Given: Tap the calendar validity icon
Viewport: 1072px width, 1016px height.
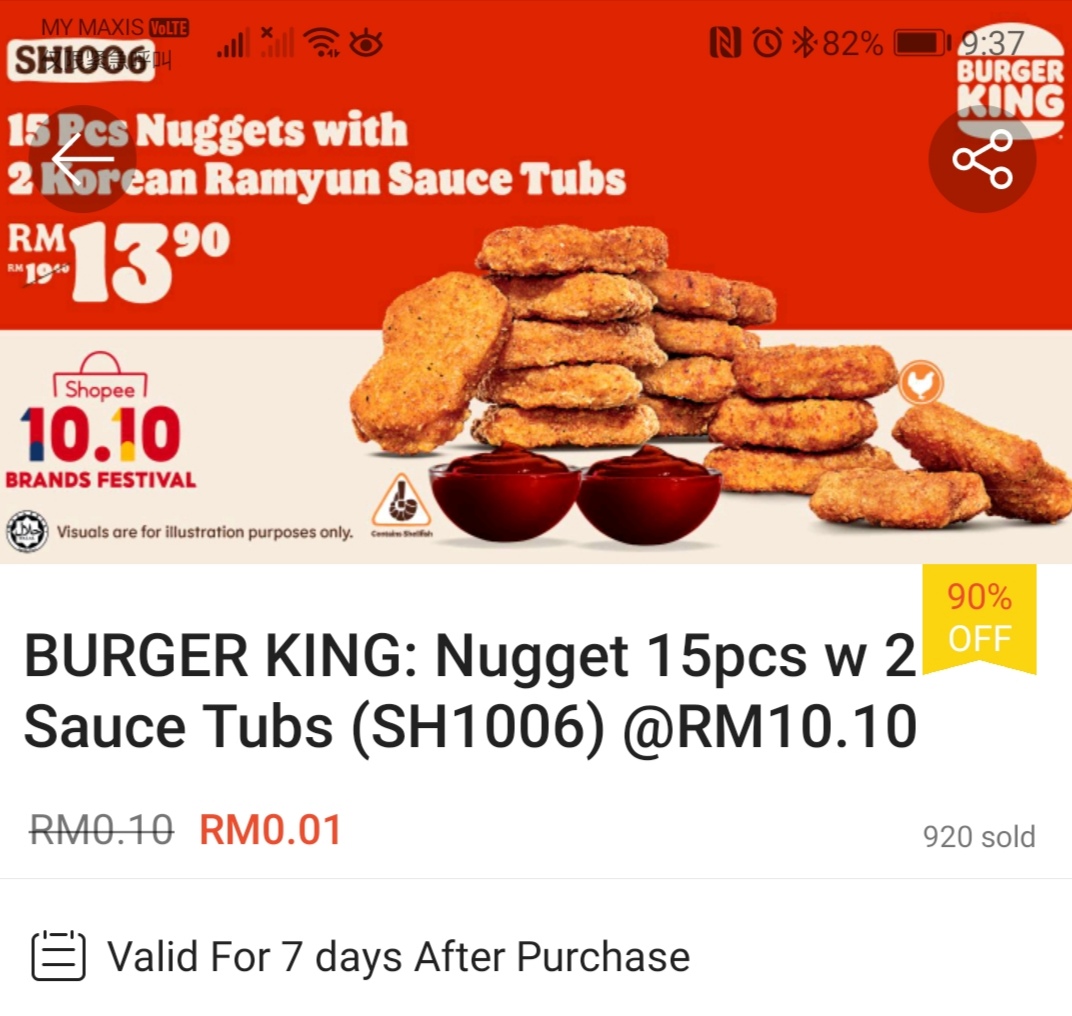Looking at the screenshot, I should [59, 955].
